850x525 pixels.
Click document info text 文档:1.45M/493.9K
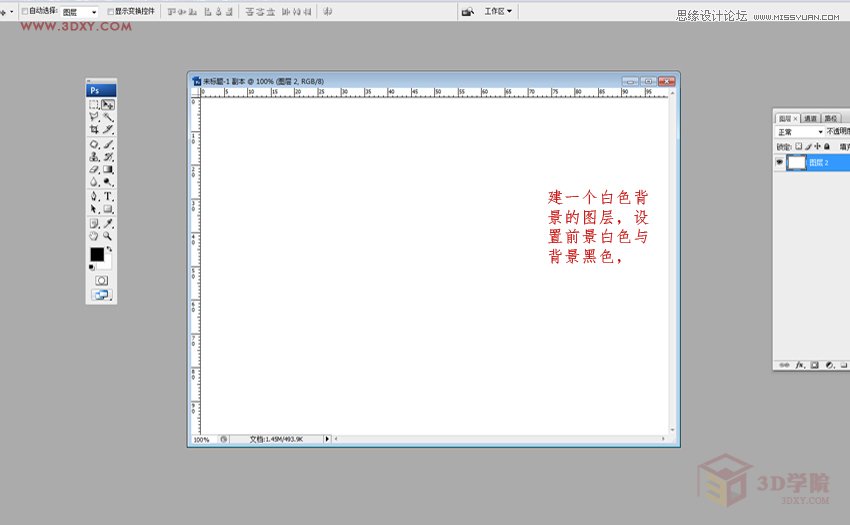click(x=276, y=439)
